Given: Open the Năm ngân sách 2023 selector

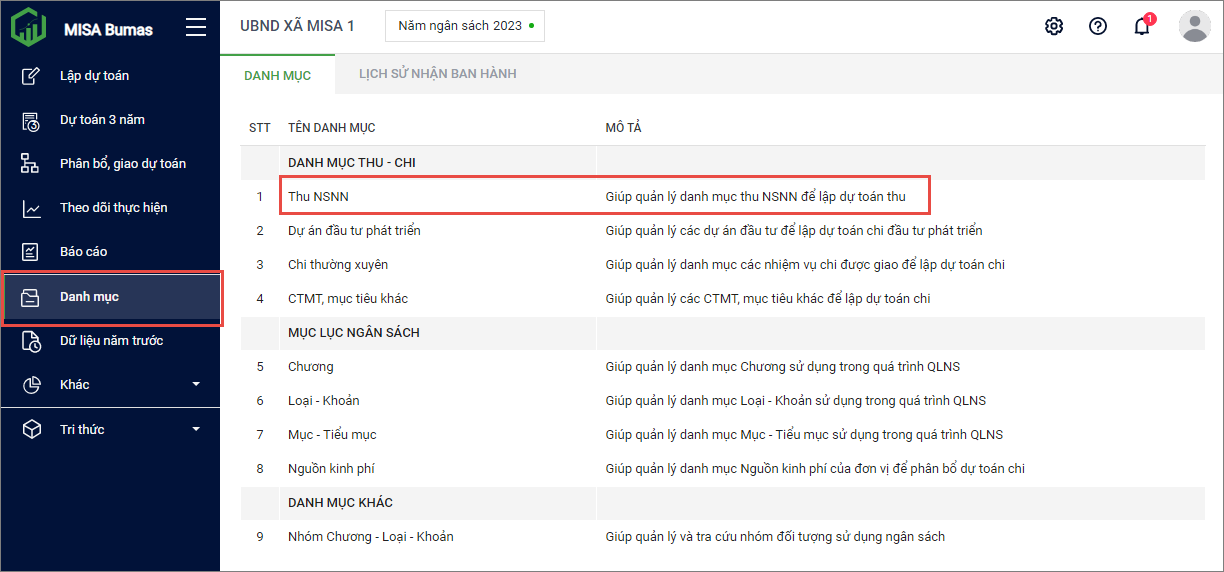Looking at the screenshot, I should coord(465,26).
